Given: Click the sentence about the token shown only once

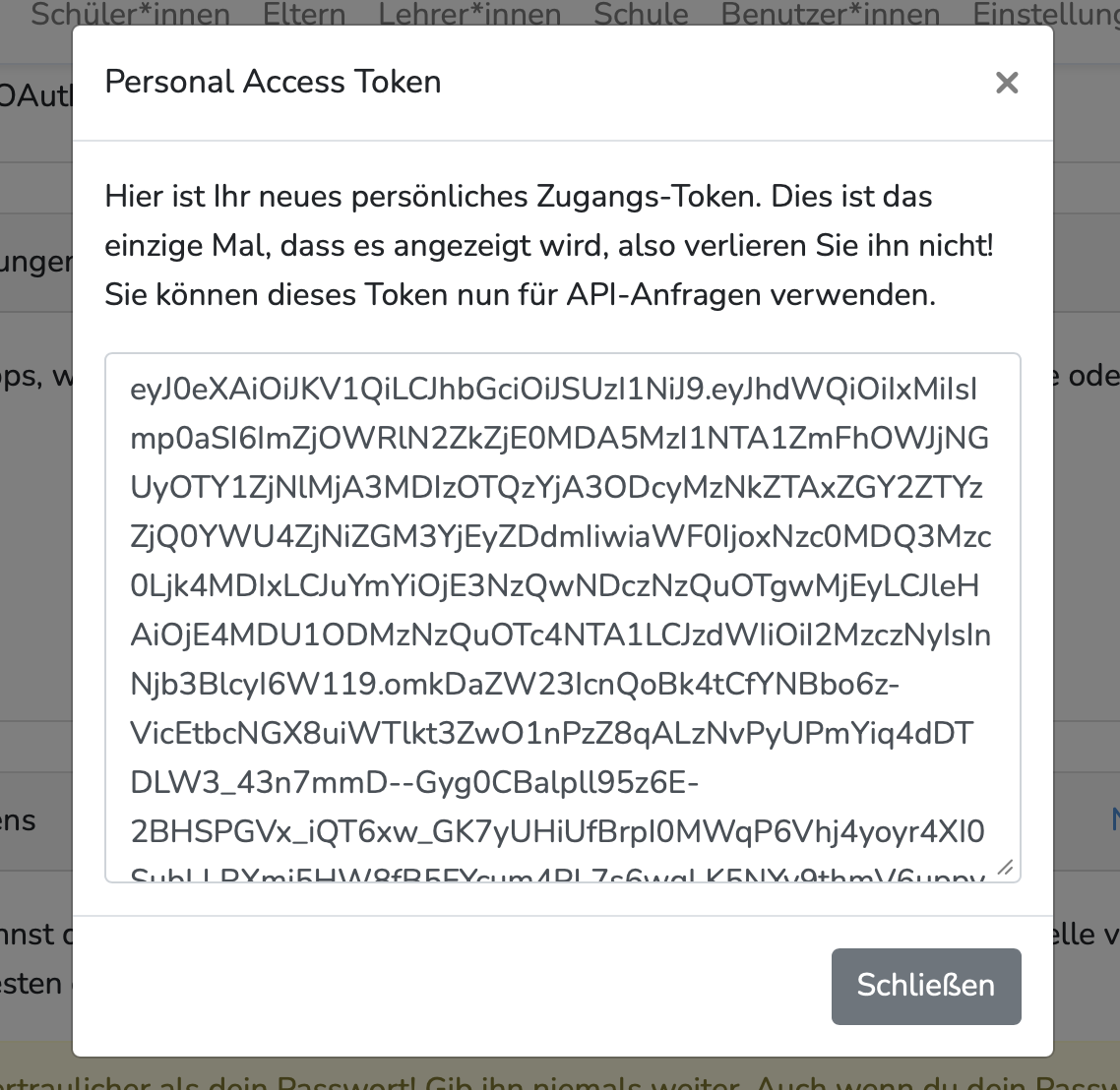Looking at the screenshot, I should (x=549, y=245).
